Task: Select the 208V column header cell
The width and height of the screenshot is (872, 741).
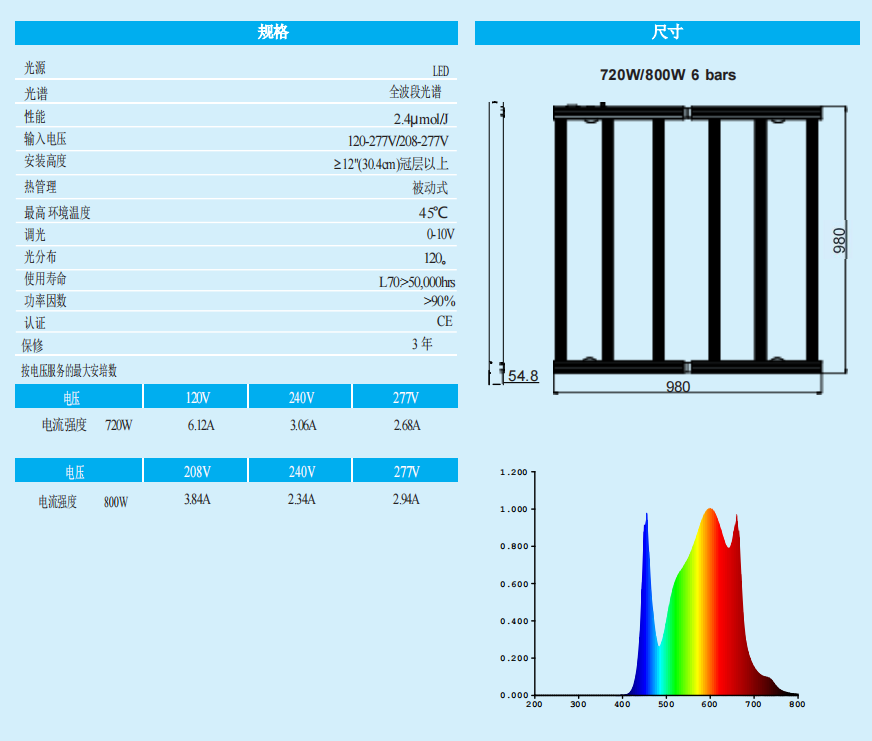Action: [197, 471]
